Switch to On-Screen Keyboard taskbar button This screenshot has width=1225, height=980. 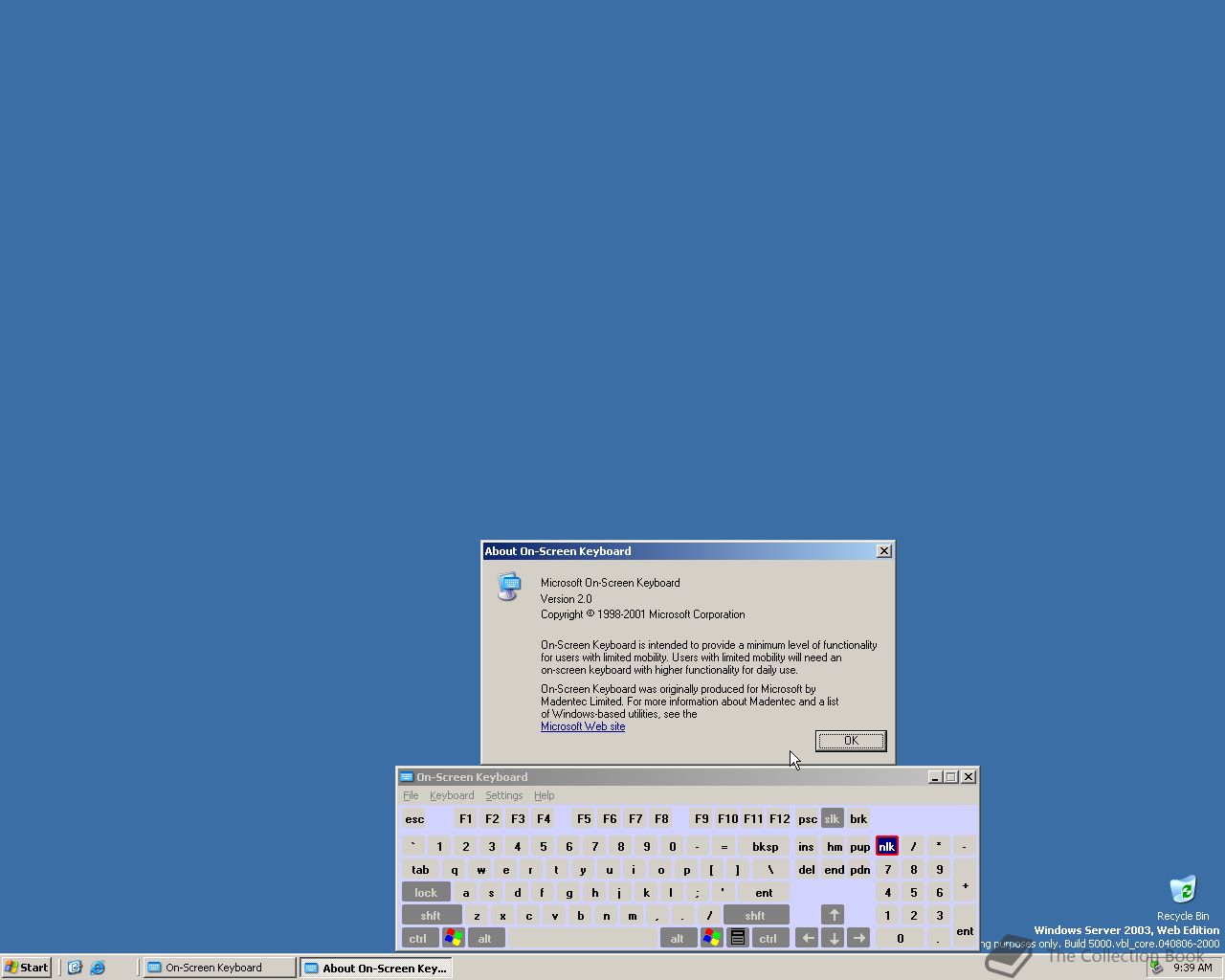click(220, 968)
